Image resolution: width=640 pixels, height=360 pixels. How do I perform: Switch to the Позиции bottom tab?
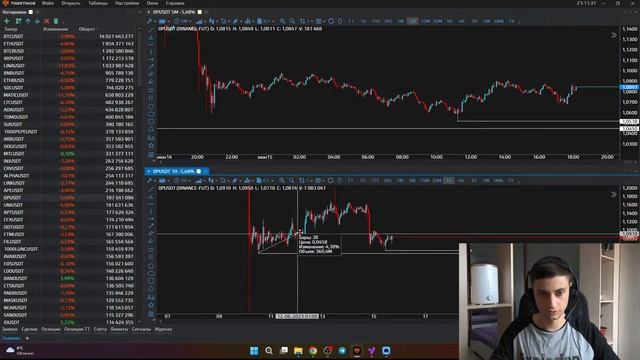tap(51, 329)
